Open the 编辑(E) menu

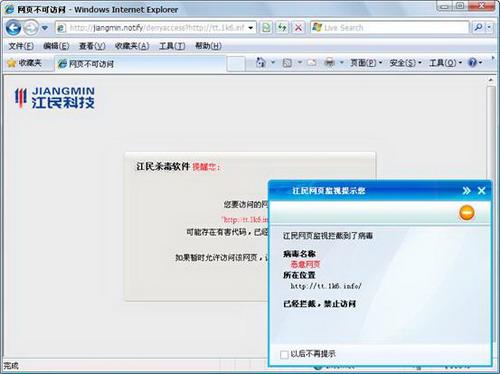pyautogui.click(x=56, y=46)
